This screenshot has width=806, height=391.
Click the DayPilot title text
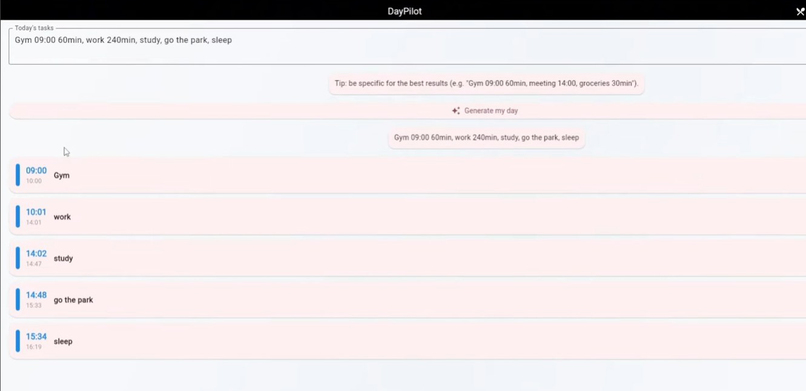coord(405,11)
